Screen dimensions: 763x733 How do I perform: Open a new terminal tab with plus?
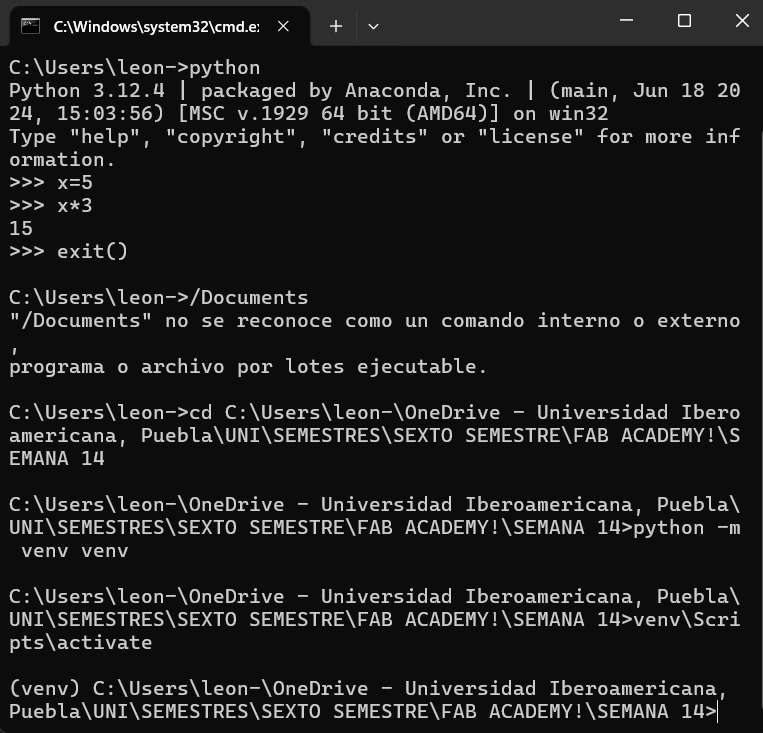pos(336,26)
